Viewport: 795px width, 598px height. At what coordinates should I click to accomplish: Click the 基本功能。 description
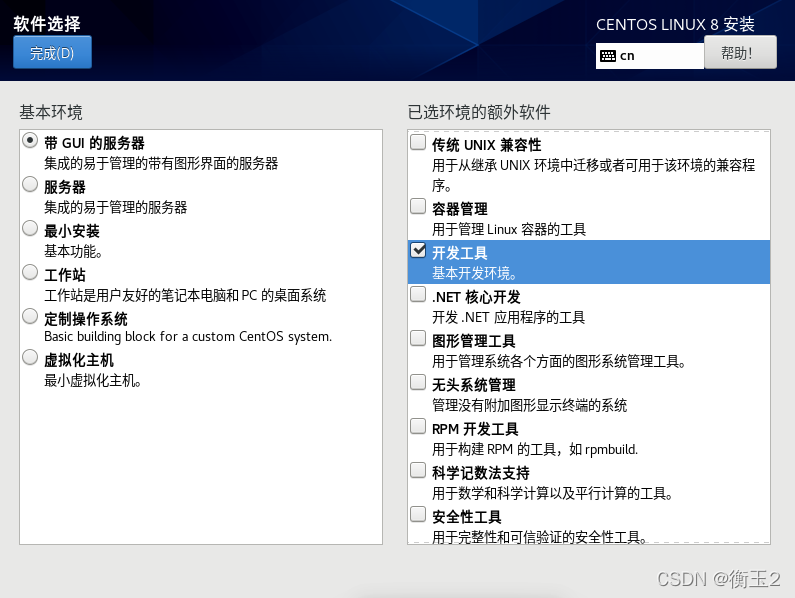click(73, 251)
